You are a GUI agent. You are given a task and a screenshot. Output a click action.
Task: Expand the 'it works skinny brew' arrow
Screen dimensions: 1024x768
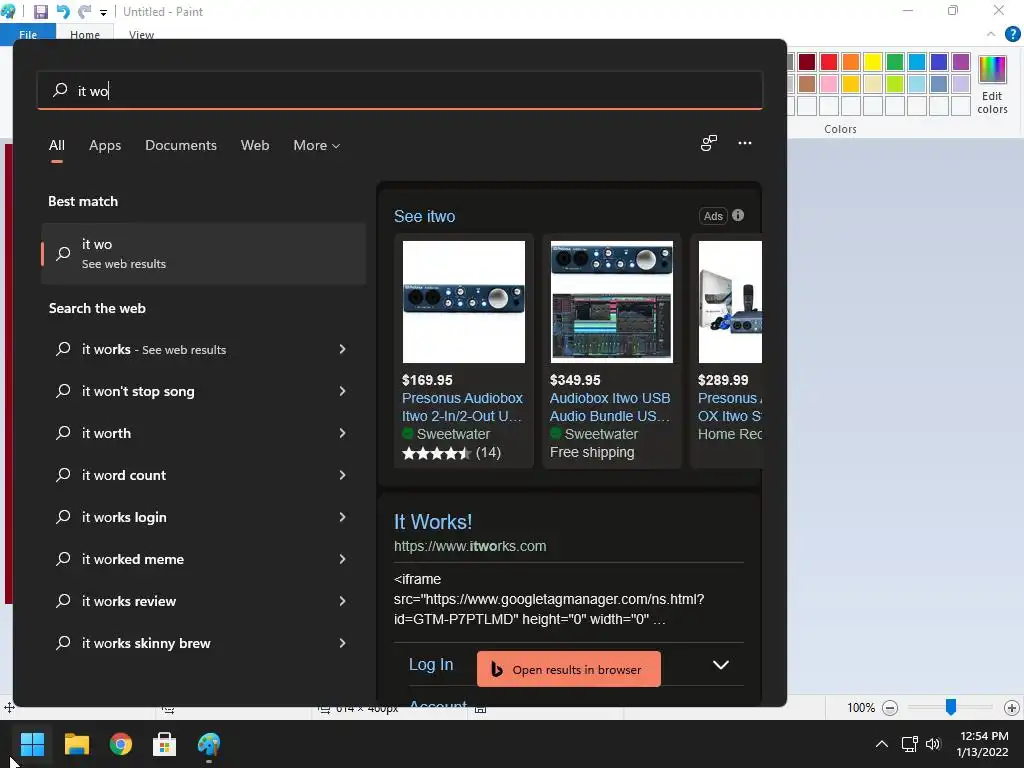click(342, 643)
